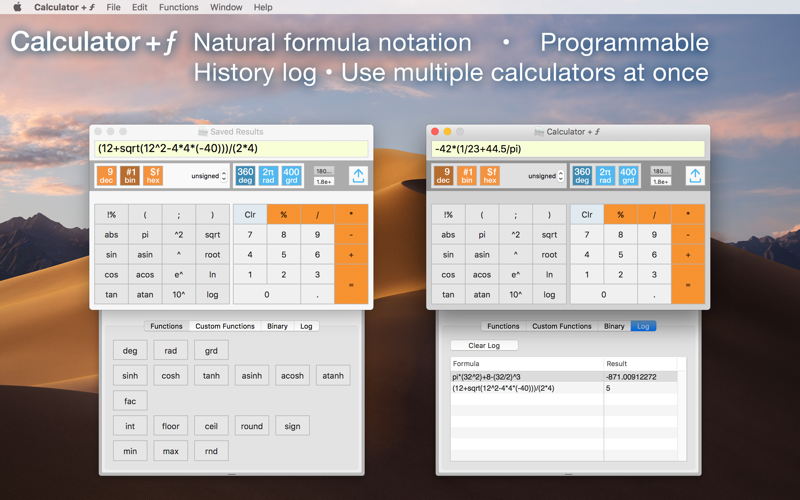This screenshot has height=500, width=800.
Task: Select bin mode in Saved Results window
Action: (130, 176)
